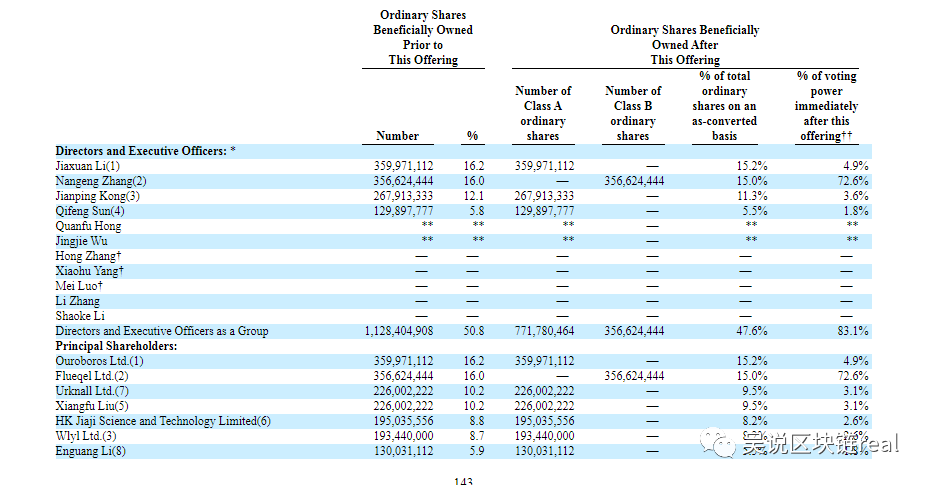Select the name Nangeng Zhang(2)

click(101, 181)
